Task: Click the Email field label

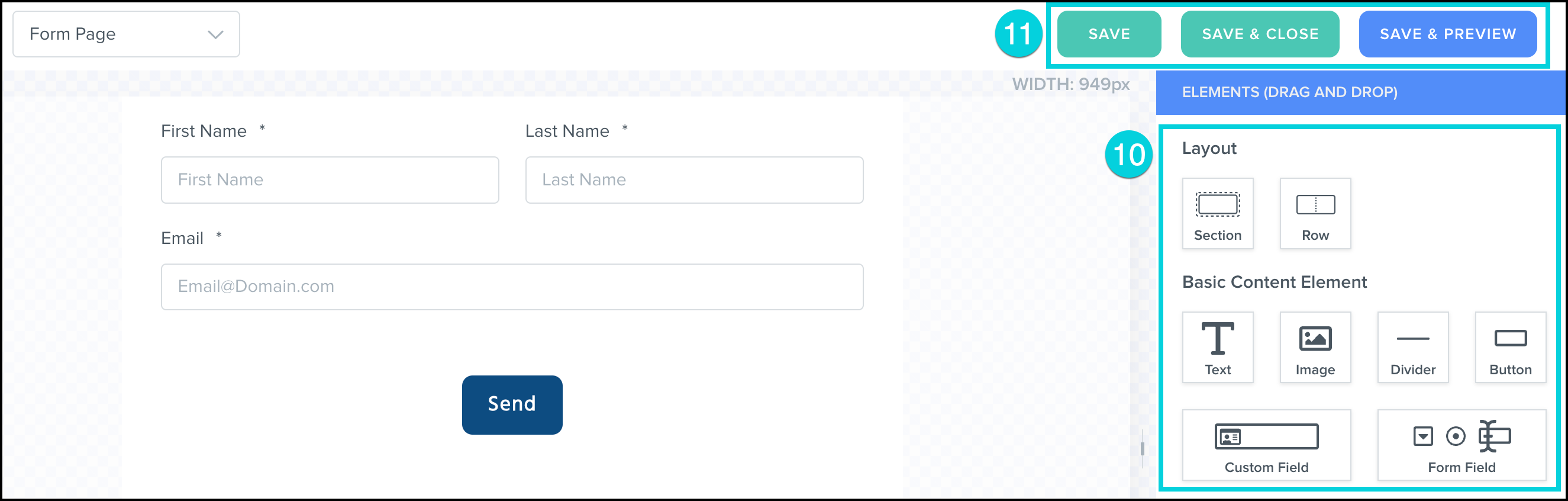Action: (x=182, y=238)
